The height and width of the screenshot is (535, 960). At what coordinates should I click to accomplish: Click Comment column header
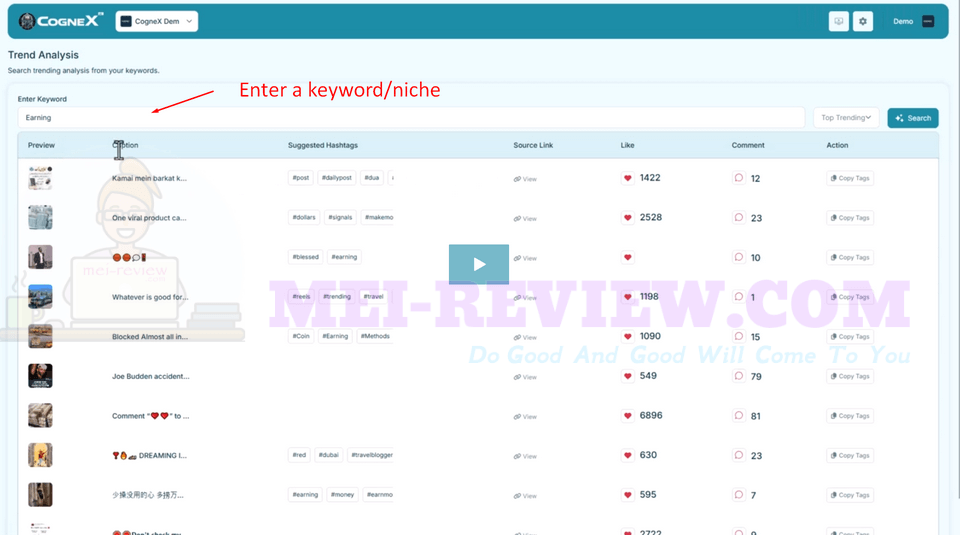[x=748, y=145]
